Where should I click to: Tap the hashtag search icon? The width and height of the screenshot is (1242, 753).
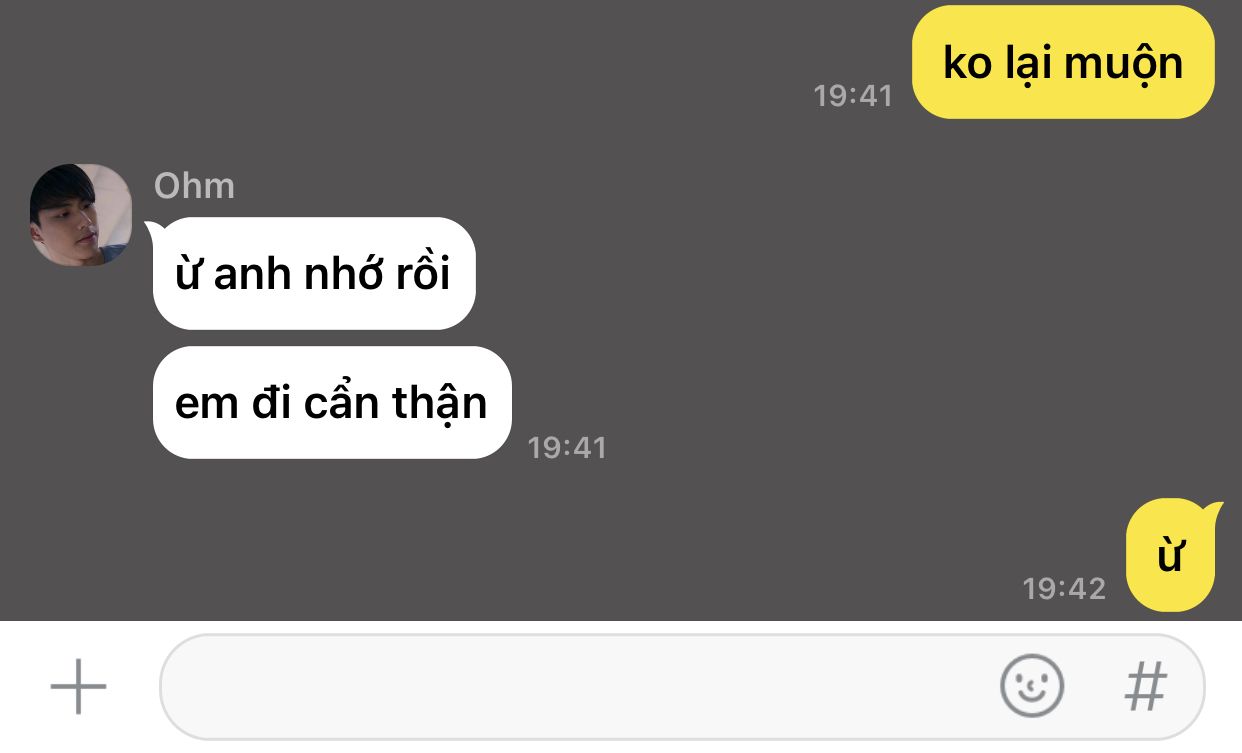(1146, 687)
